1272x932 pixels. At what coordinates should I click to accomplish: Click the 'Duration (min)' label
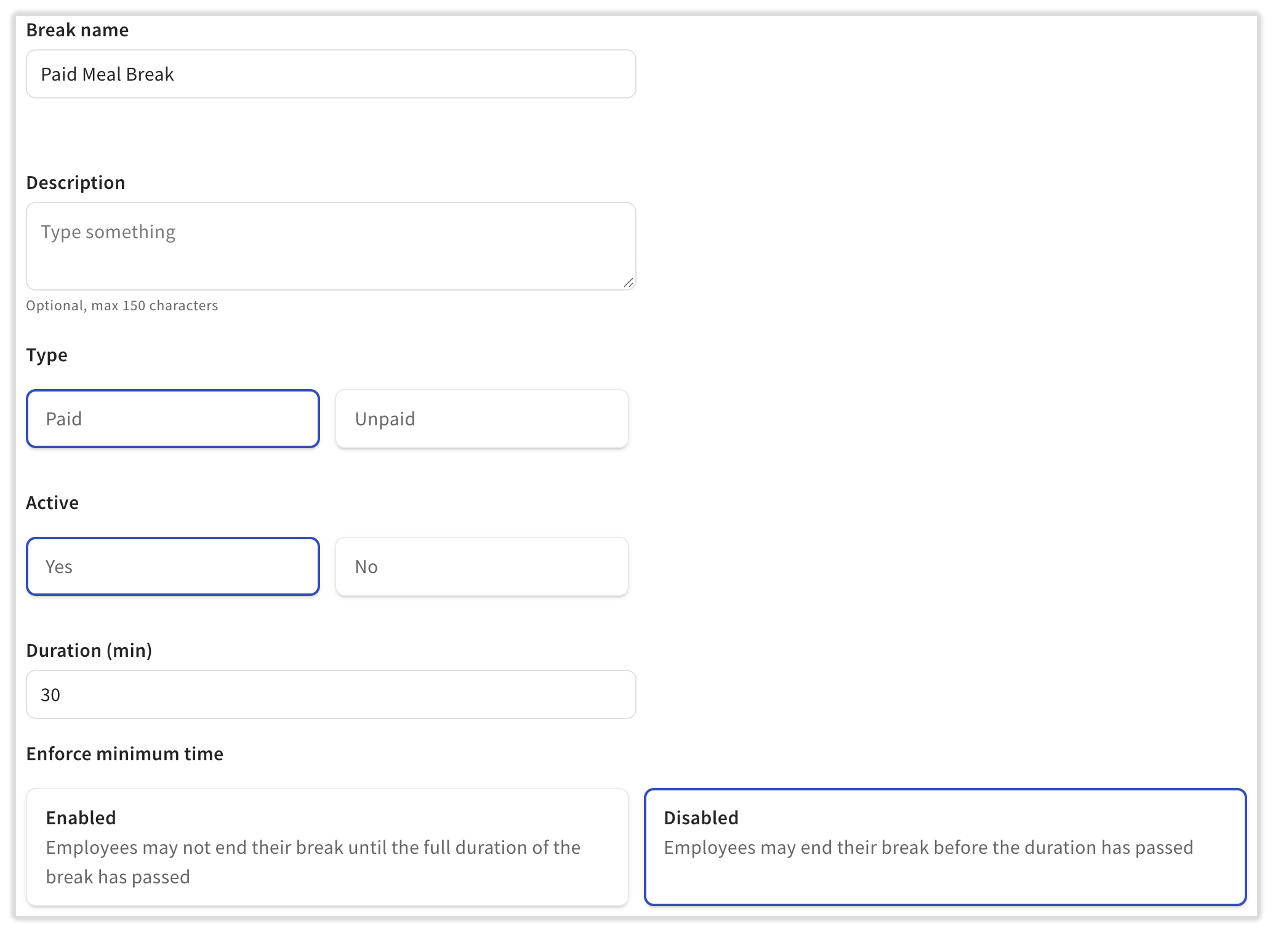(x=89, y=651)
